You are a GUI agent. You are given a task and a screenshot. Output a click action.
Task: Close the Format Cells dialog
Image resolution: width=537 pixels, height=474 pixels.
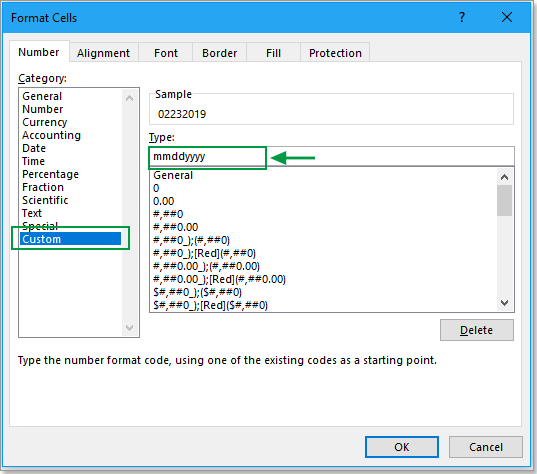(x=507, y=17)
